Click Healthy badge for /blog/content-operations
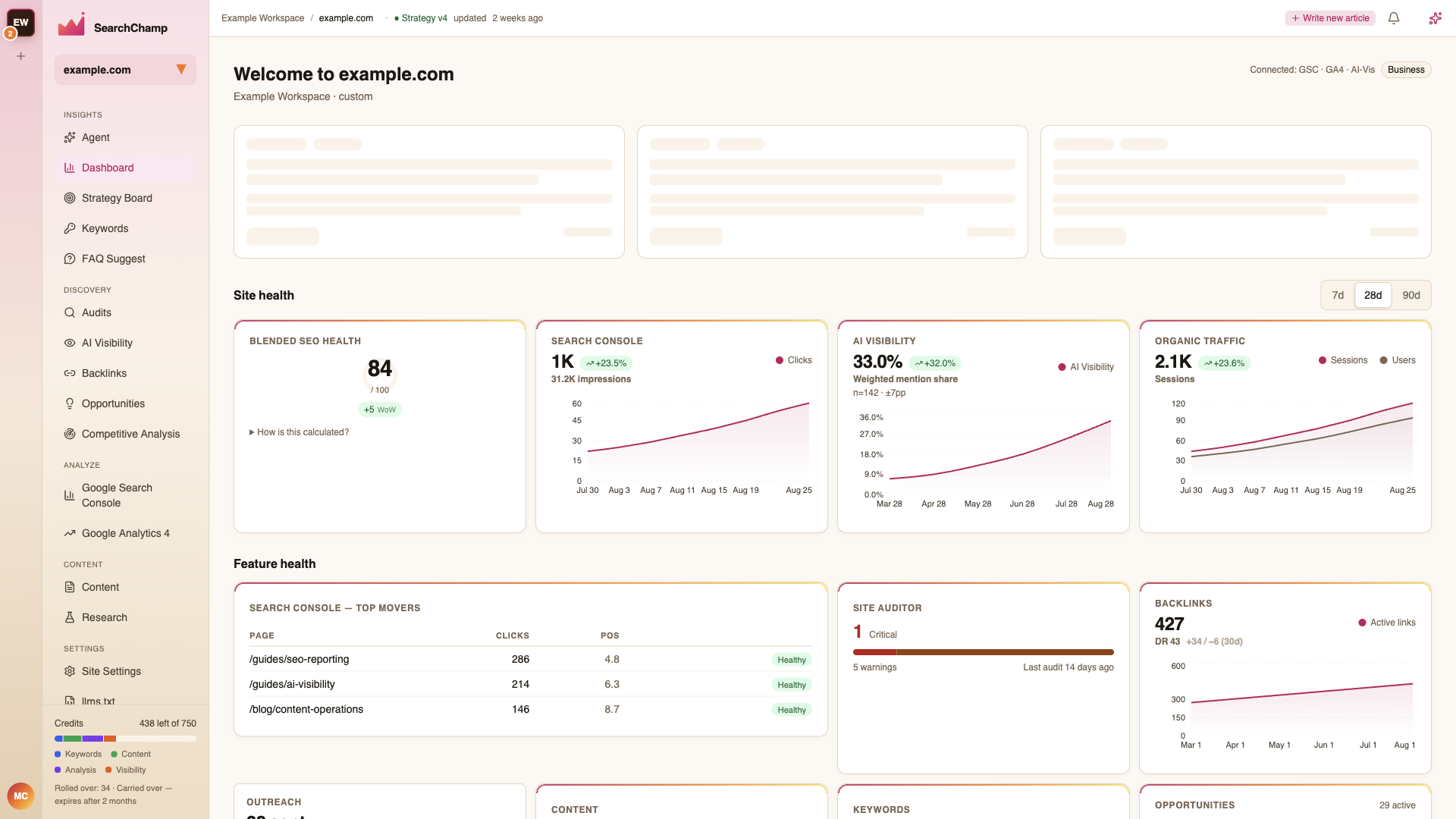Image resolution: width=1456 pixels, height=819 pixels. point(792,710)
